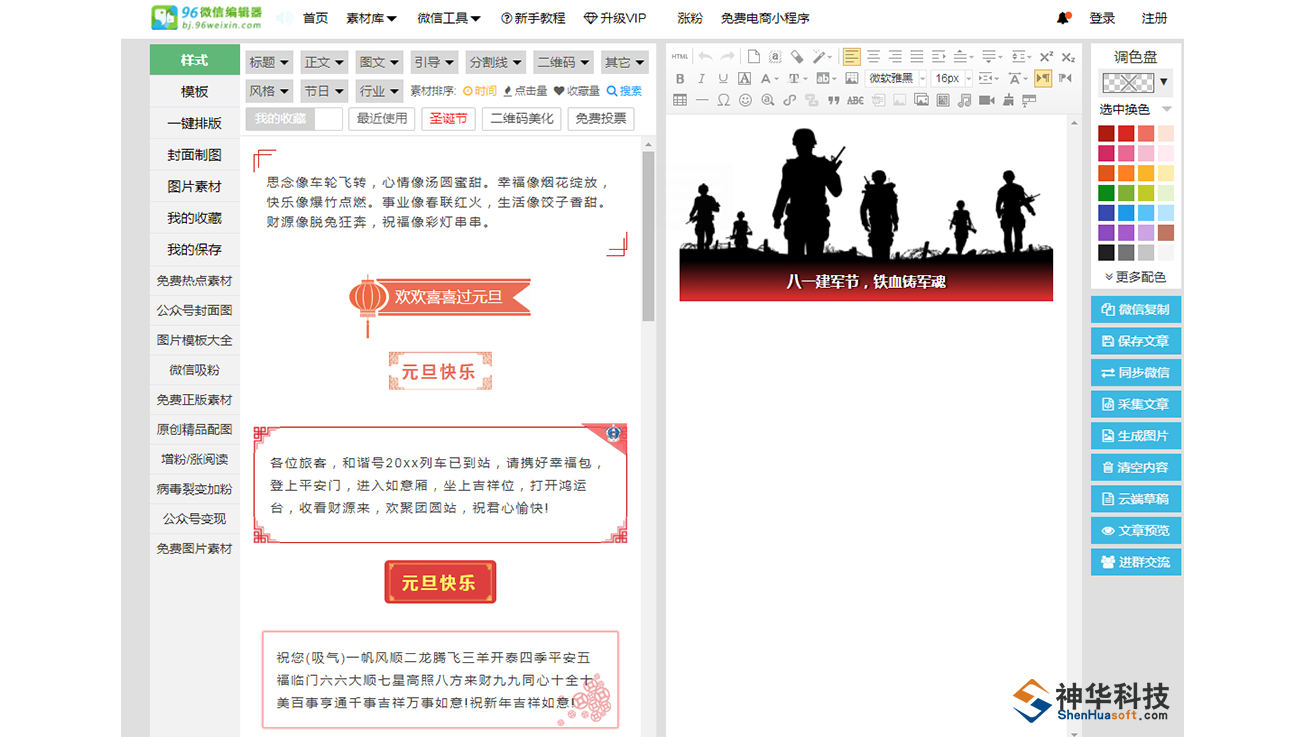Screen dimensions: 1306x737
Task: Apply subscript formatting
Action: [1068, 57]
